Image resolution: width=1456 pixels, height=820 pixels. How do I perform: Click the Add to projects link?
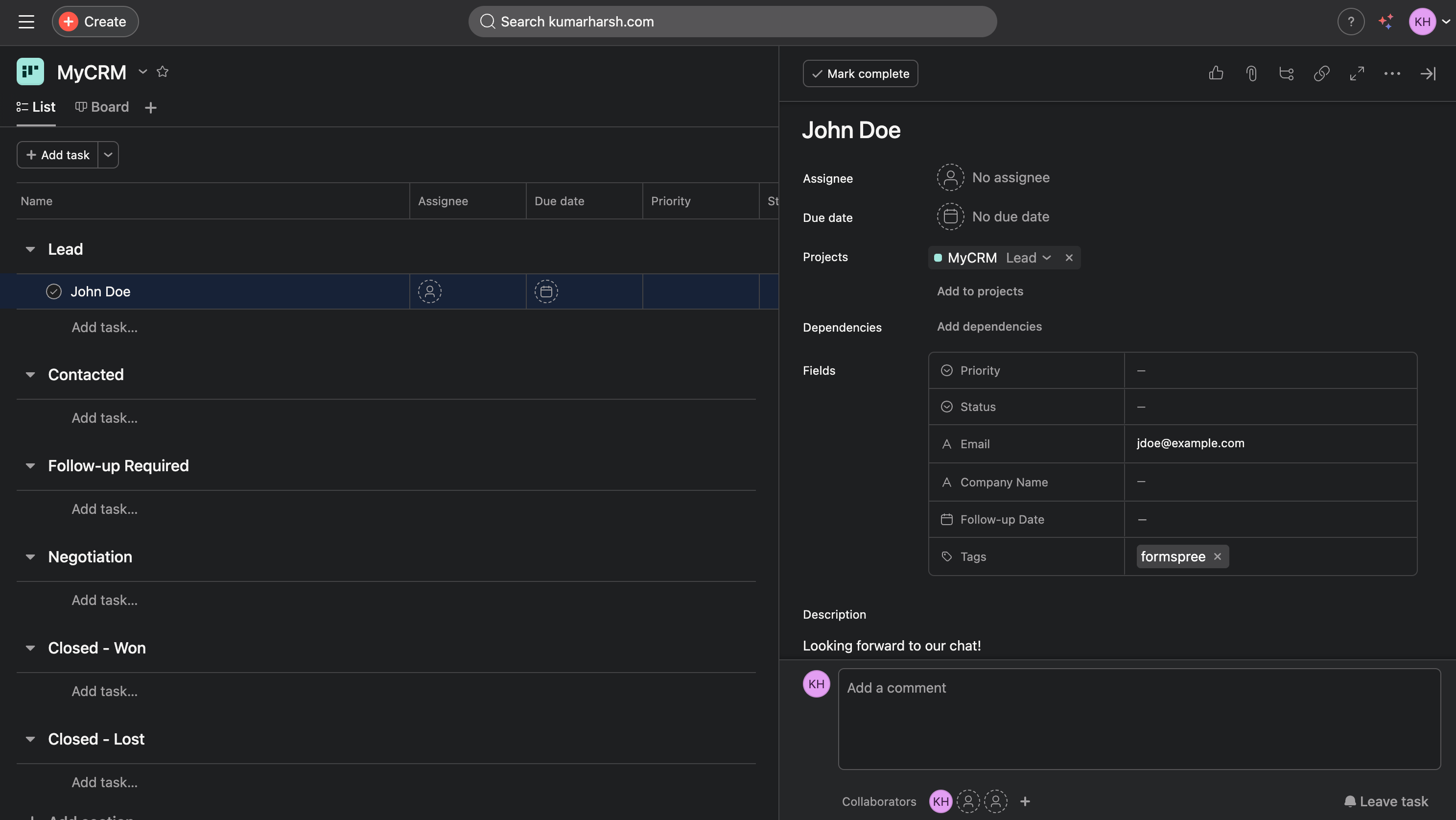point(980,290)
